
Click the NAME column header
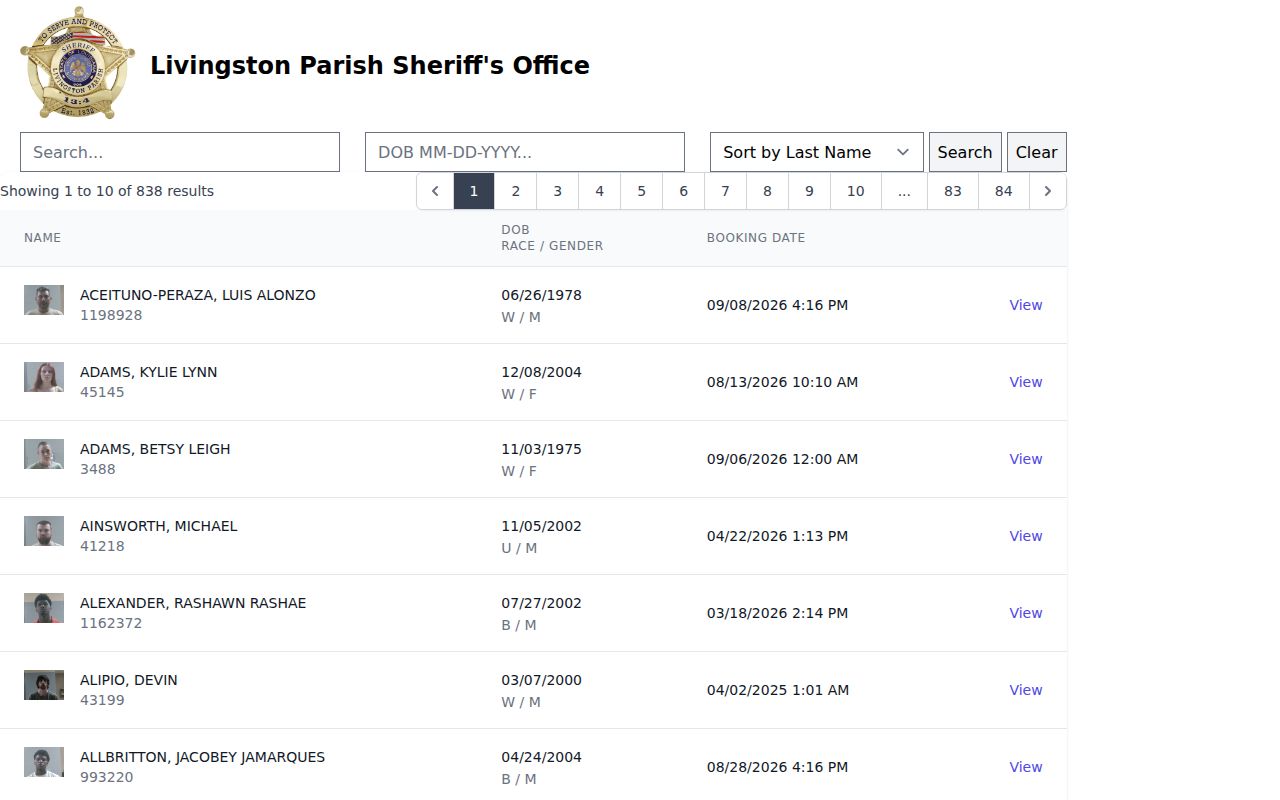click(x=43, y=238)
